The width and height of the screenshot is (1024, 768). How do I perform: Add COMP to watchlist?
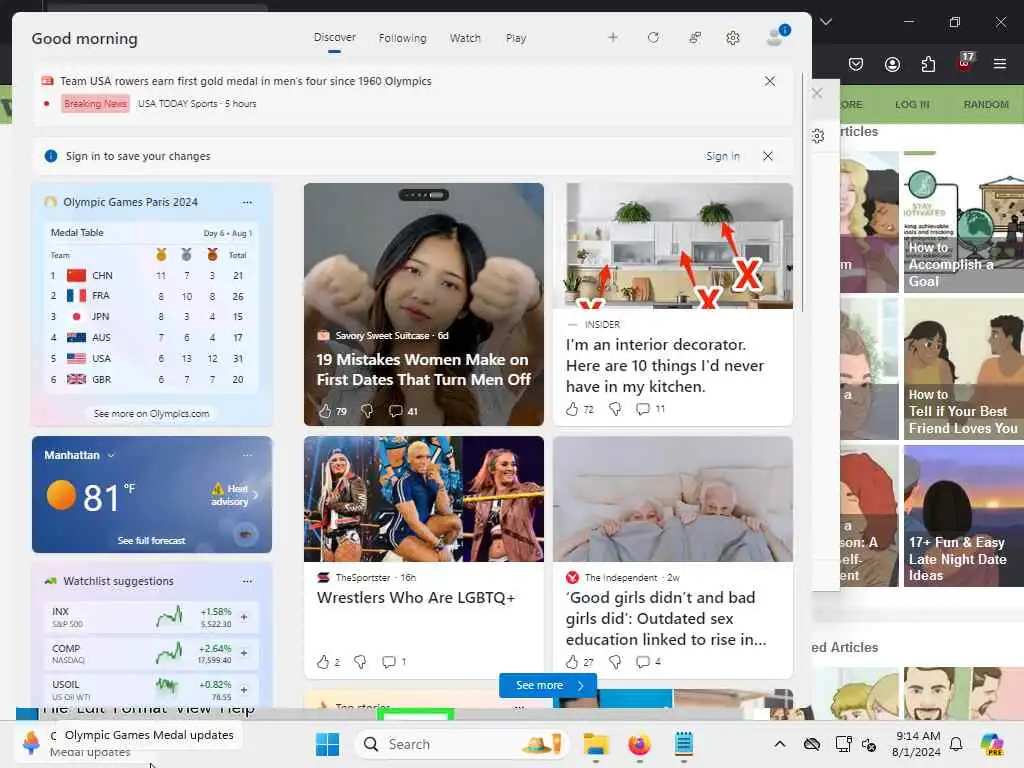pos(244,653)
